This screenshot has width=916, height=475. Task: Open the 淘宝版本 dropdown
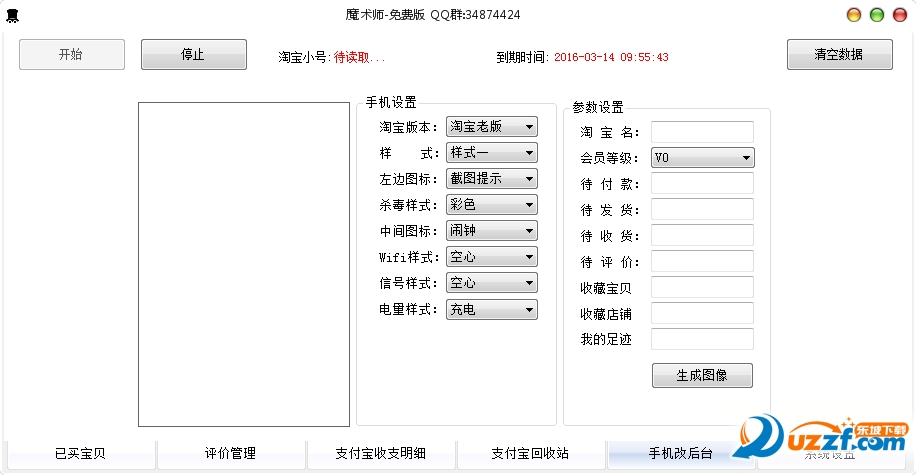(x=492, y=126)
